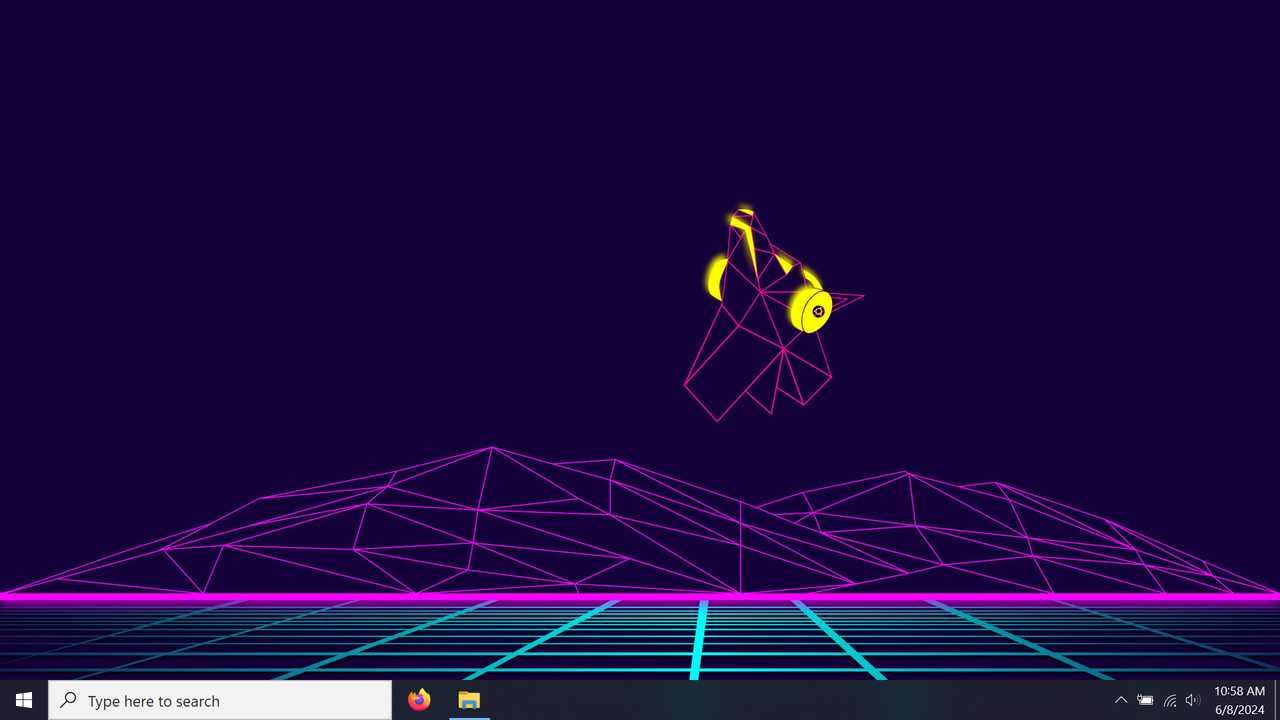Launch Firefox from the taskbar
The width and height of the screenshot is (1280, 720).
coord(419,700)
